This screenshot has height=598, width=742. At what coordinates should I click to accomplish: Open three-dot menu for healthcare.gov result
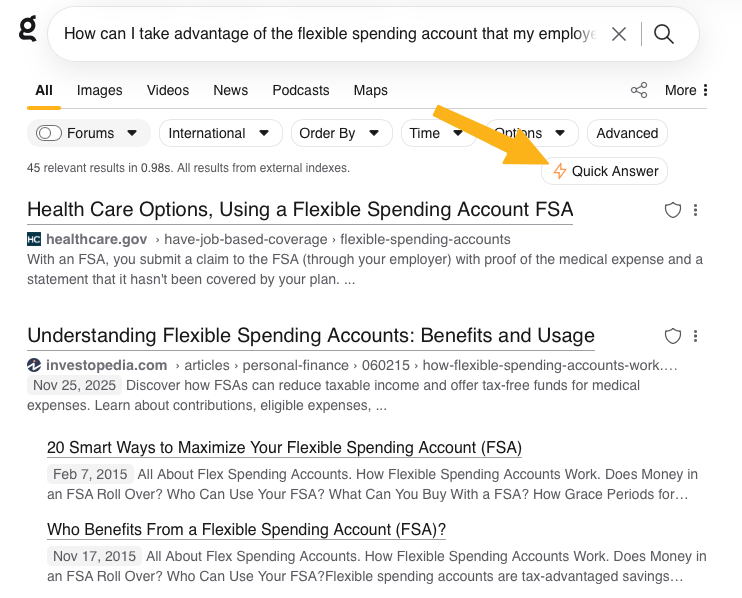pyautogui.click(x=696, y=210)
